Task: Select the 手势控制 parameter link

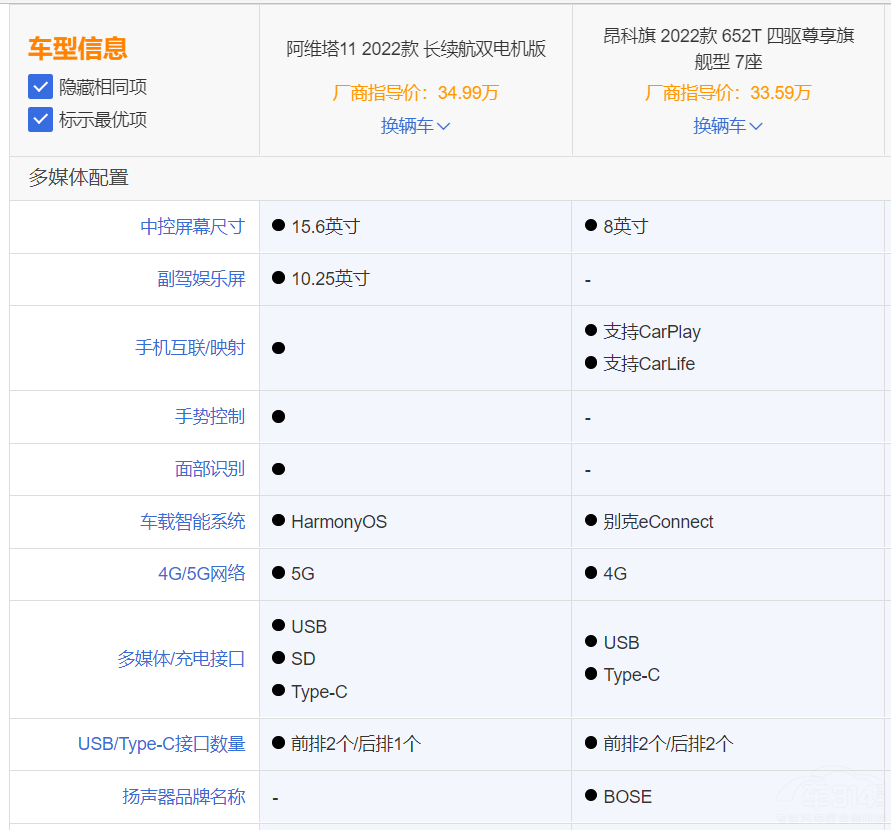Action: click(210, 417)
